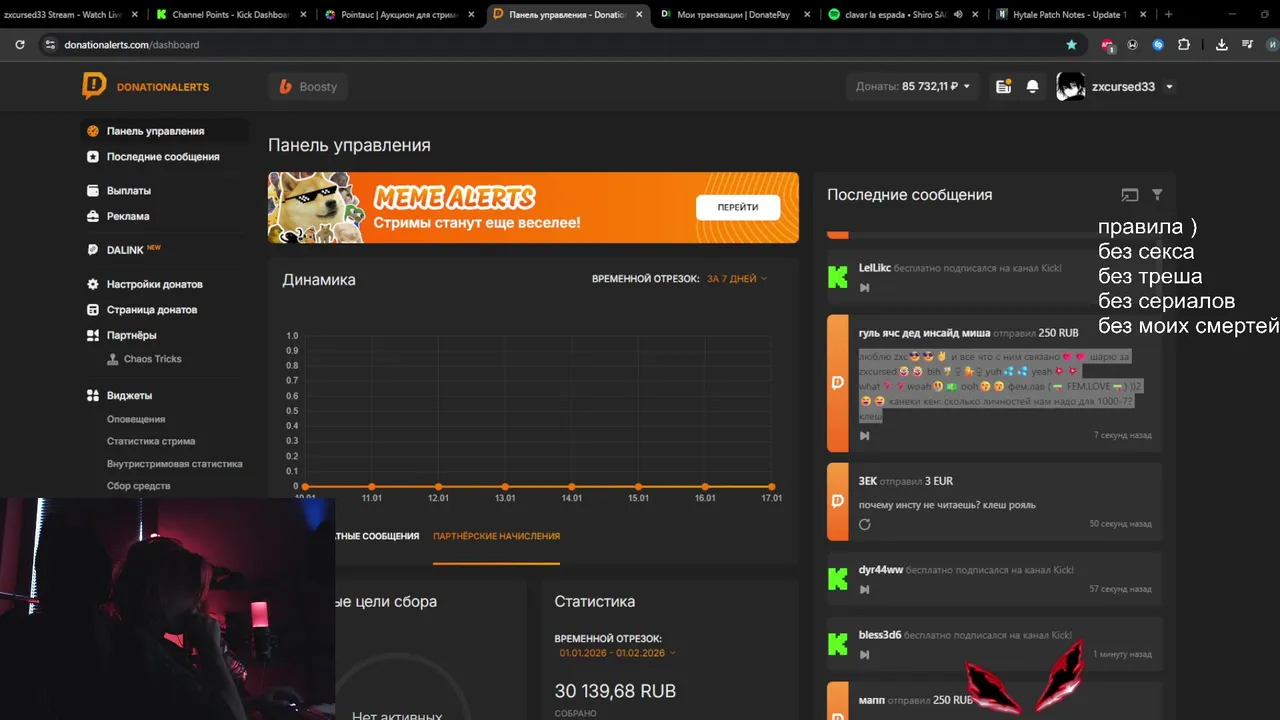Click the address bar donationalerts.com/dashboard

click(x=131, y=45)
